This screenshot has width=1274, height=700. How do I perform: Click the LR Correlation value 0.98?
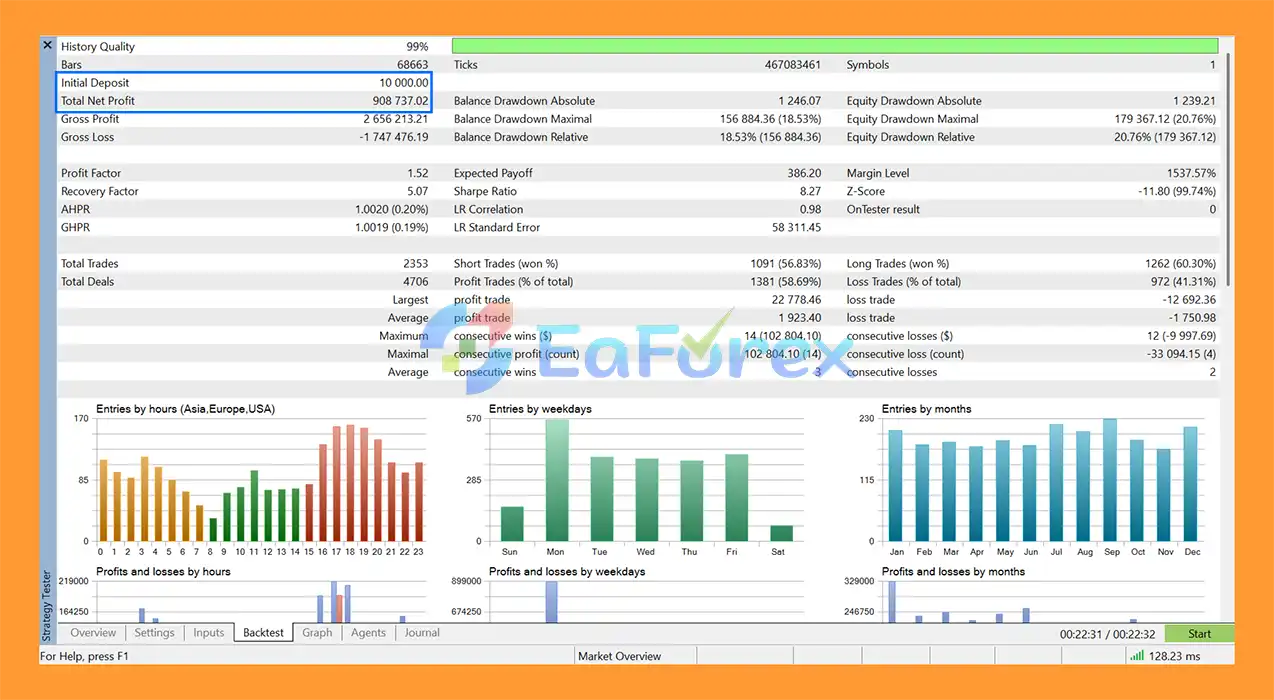(810, 209)
